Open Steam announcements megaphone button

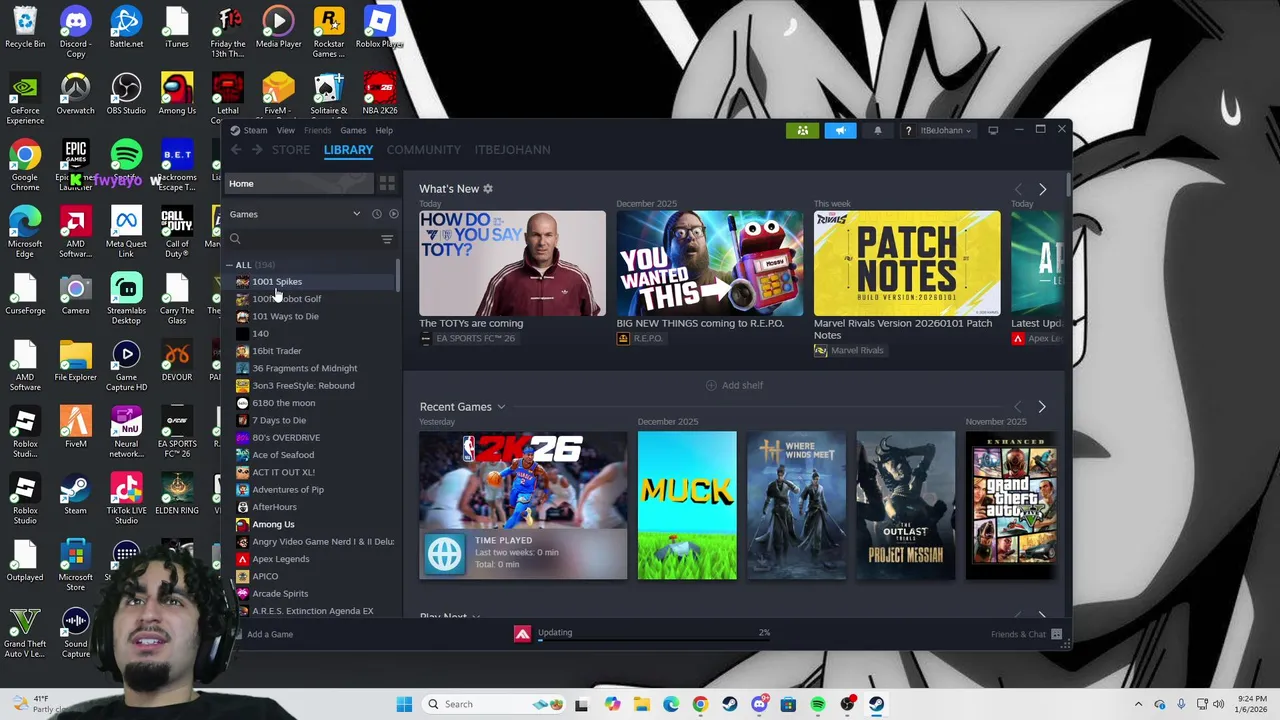point(840,130)
